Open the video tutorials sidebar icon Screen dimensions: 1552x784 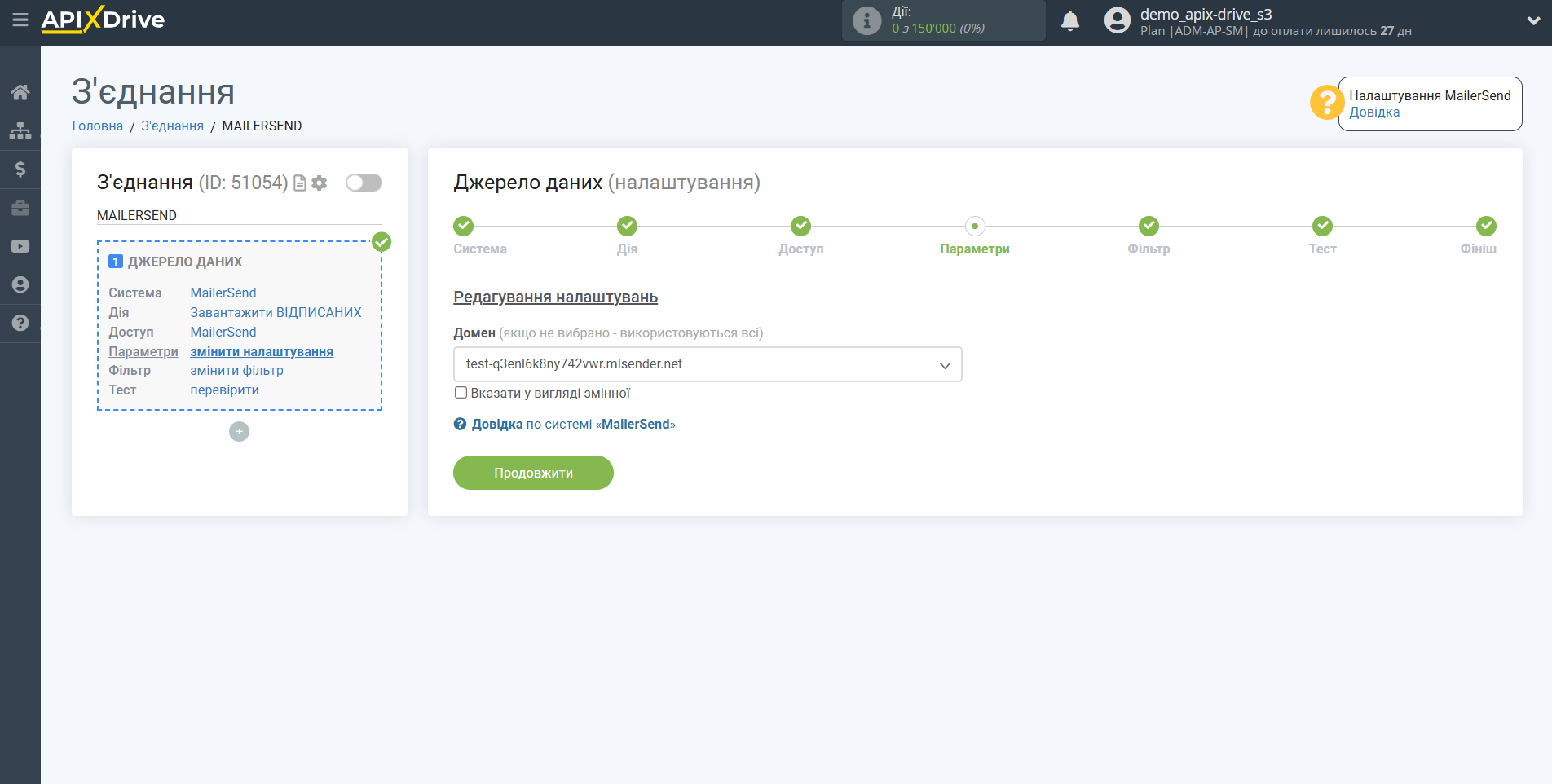[x=20, y=246]
